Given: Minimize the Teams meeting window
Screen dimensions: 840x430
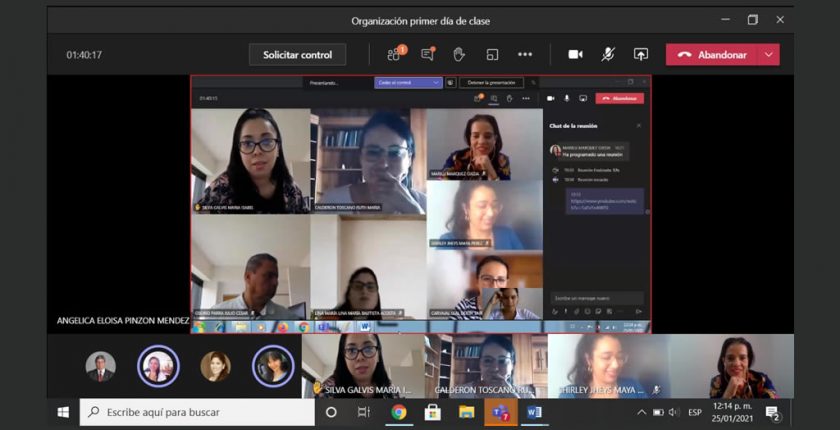Looking at the screenshot, I should click(725, 20).
